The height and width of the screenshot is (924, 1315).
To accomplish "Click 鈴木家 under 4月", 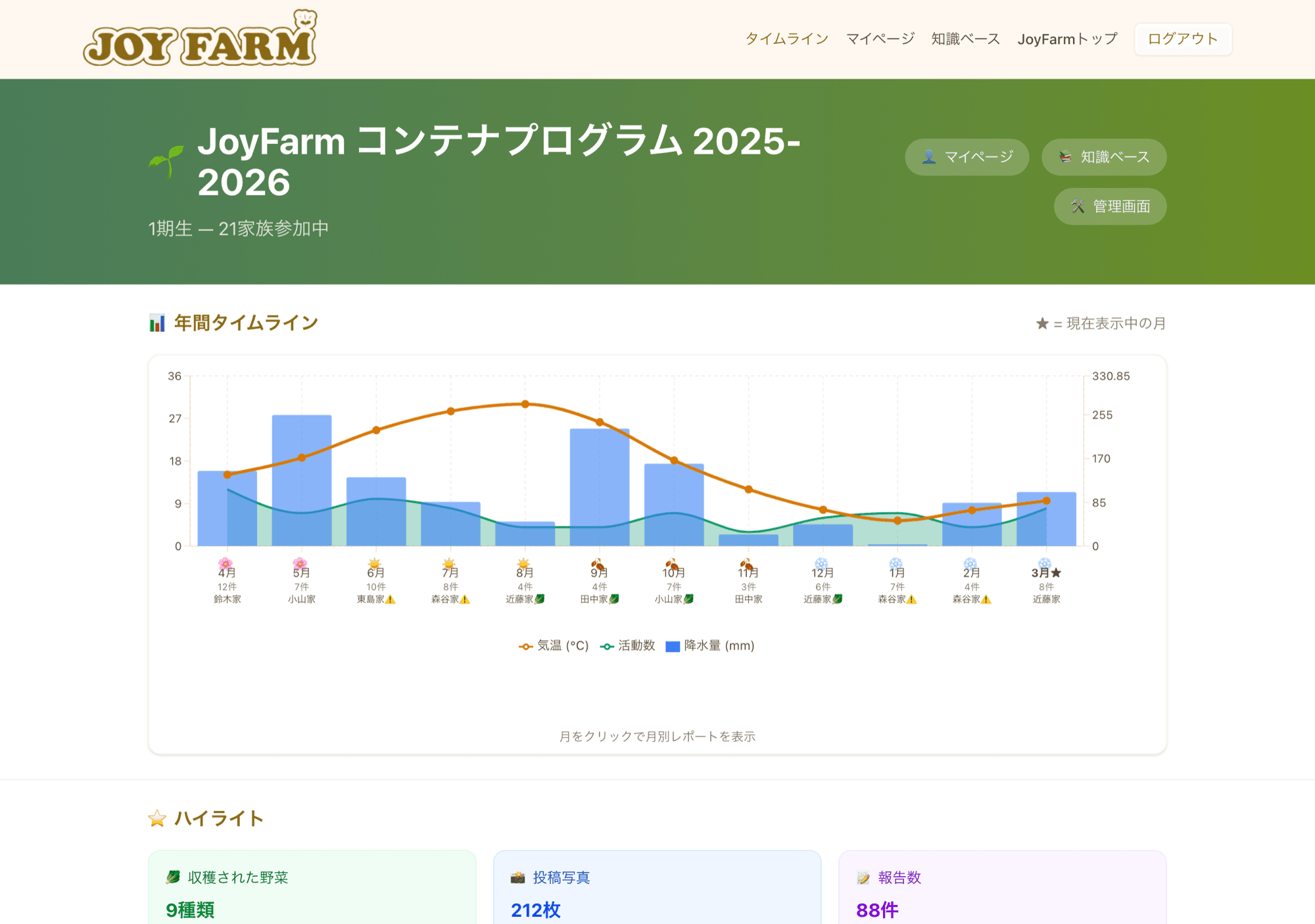I will pos(227,599).
